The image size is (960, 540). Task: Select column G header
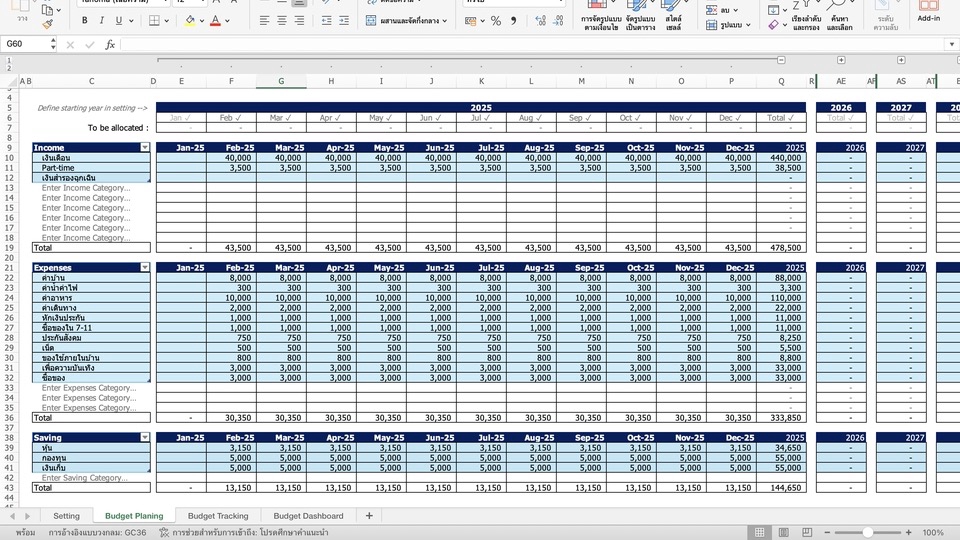281,81
